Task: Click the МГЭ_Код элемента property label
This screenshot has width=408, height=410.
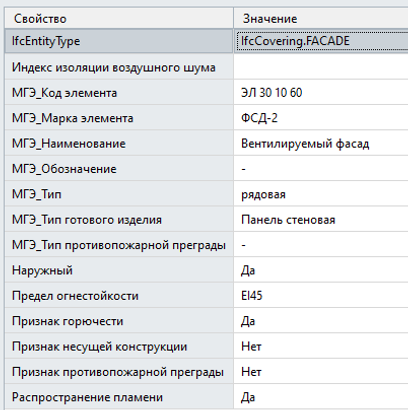Action: 64,93
